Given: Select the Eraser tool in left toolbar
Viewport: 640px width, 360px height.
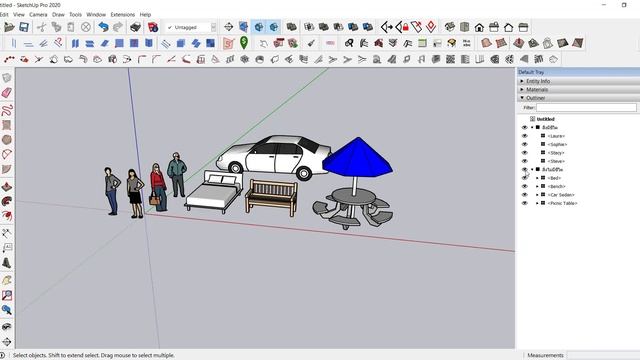Looking at the screenshot, I should (x=7, y=93).
